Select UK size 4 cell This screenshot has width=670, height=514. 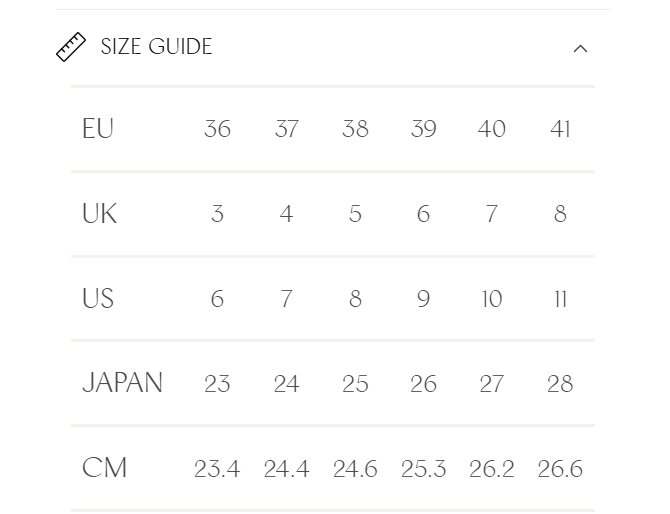286,214
